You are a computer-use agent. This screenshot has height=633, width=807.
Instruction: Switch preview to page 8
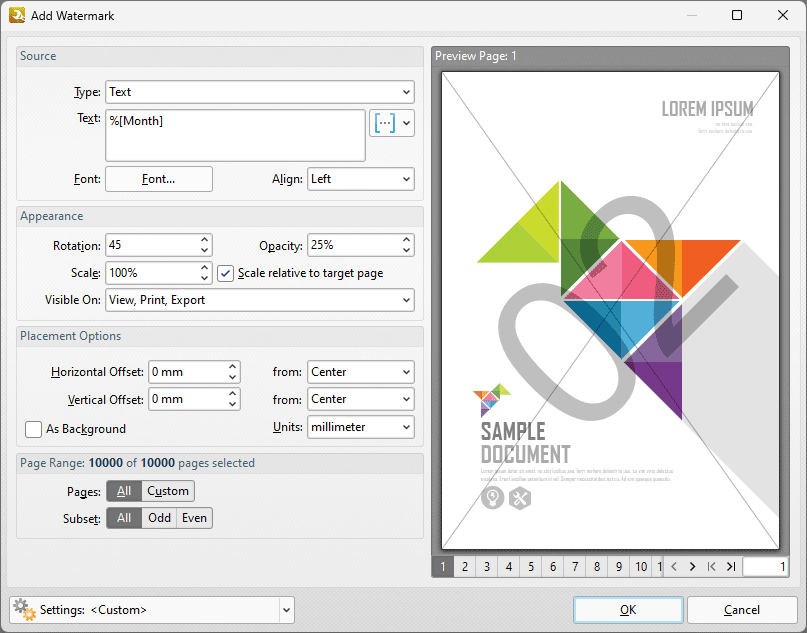pyautogui.click(x=597, y=567)
